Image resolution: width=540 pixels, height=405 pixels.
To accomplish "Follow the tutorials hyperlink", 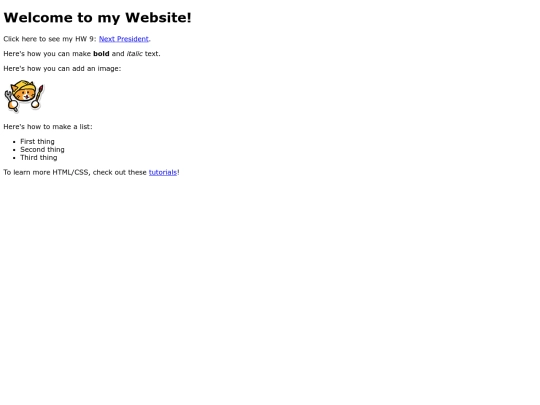I will [x=163, y=172].
